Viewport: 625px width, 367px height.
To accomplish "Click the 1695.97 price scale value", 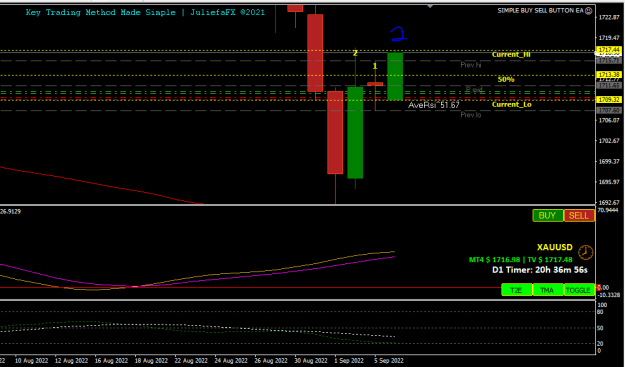I will pyautogui.click(x=609, y=182).
